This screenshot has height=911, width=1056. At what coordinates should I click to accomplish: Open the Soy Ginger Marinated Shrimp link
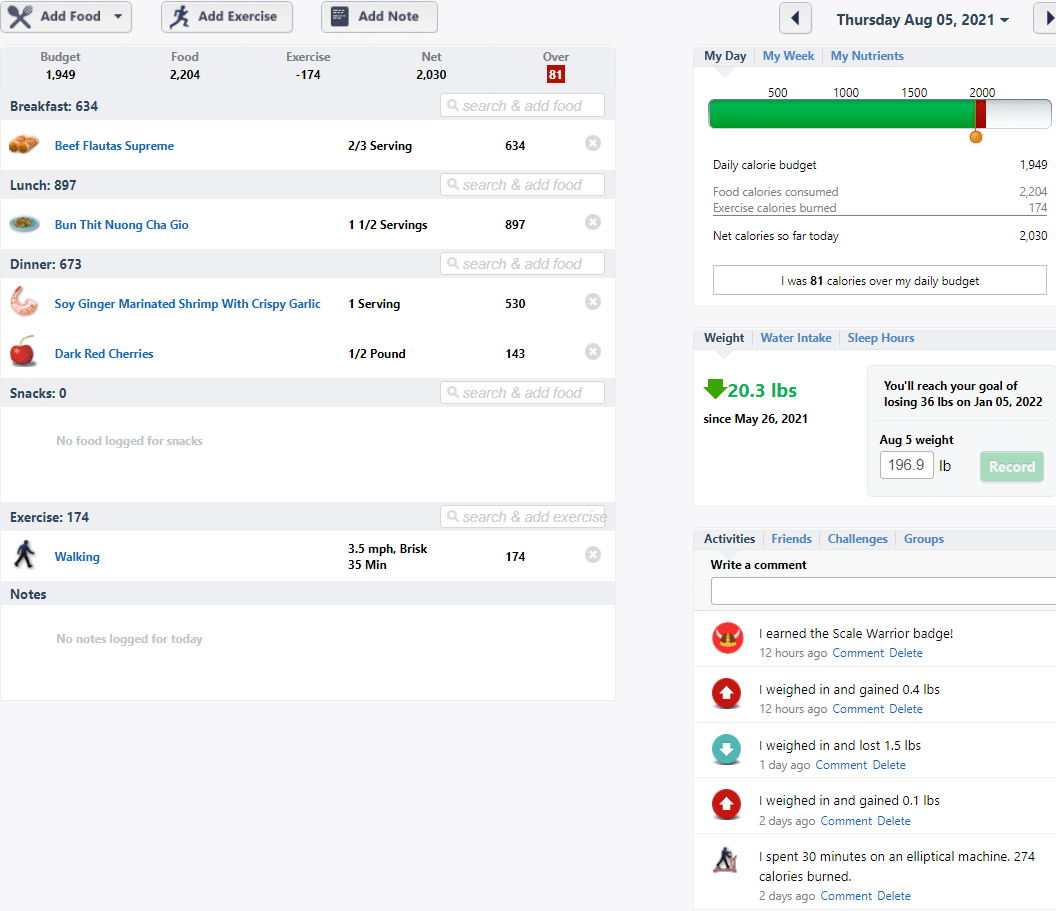coord(187,304)
